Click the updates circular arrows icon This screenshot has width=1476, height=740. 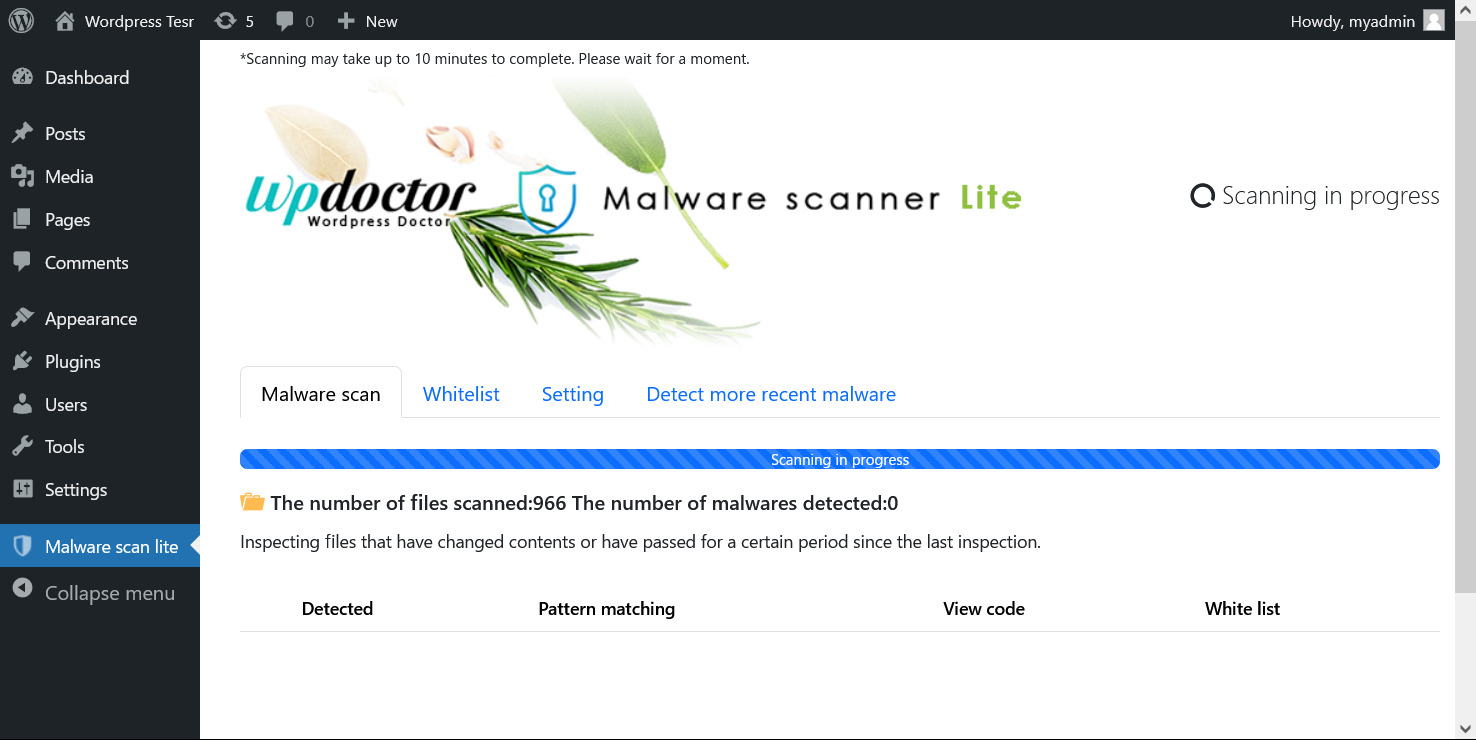226,21
